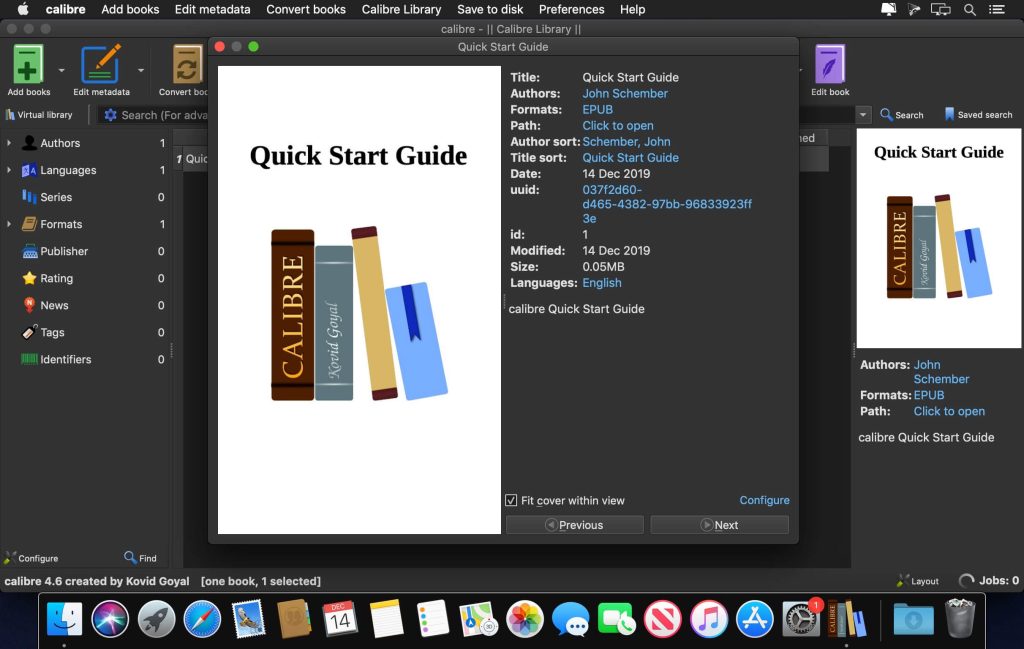Click the Find magnifier at bottom left
The image size is (1024, 649).
click(x=131, y=557)
